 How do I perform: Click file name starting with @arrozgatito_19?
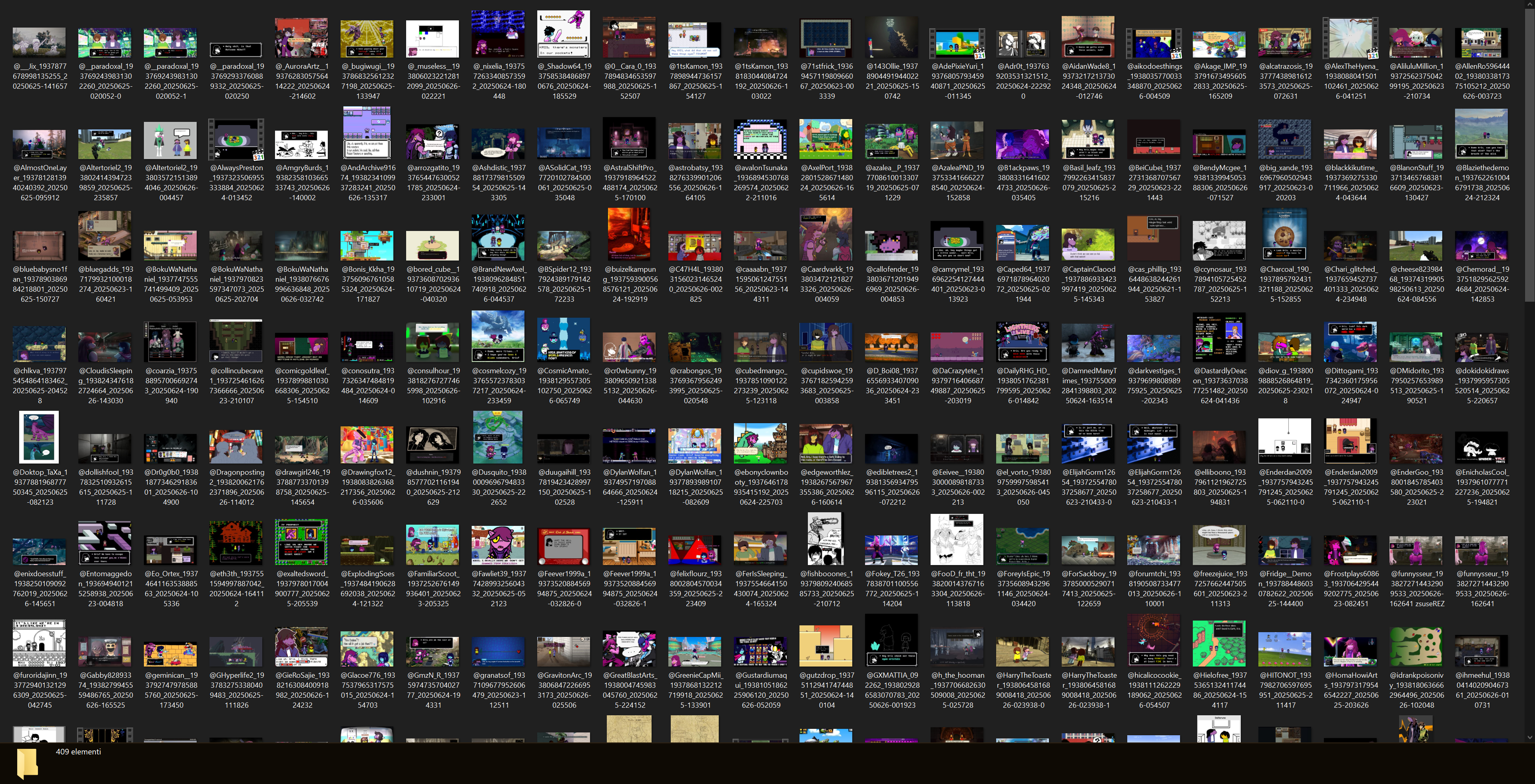point(433,182)
